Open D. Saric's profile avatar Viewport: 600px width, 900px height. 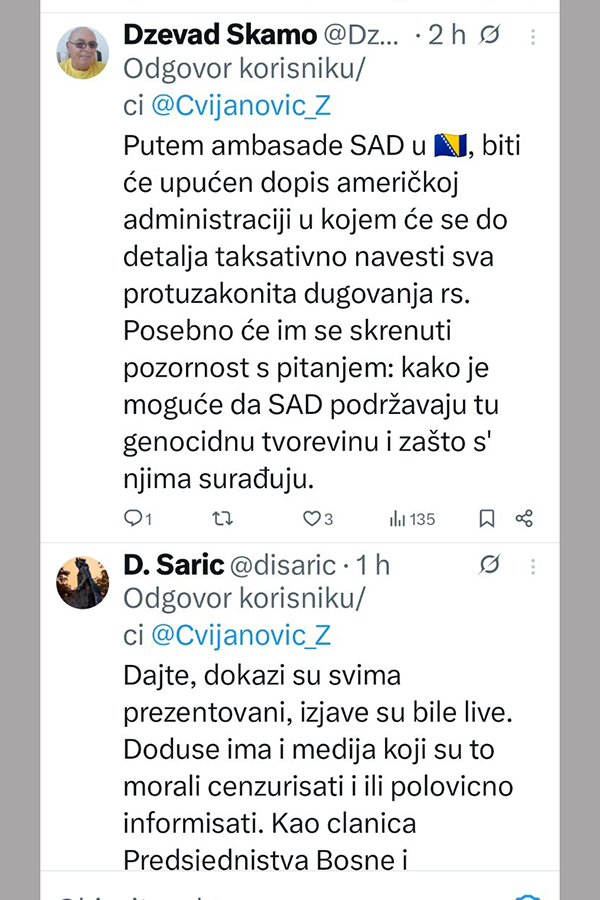click(x=83, y=582)
